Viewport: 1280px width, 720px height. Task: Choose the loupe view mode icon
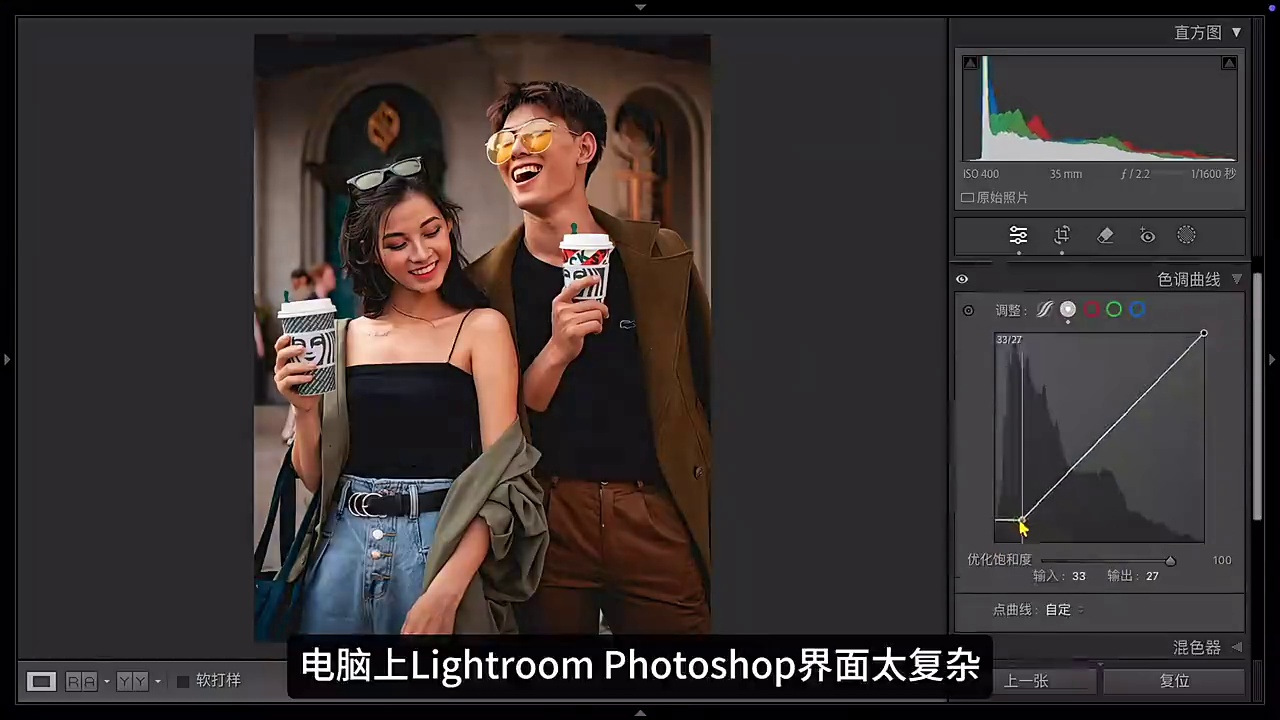tap(41, 681)
